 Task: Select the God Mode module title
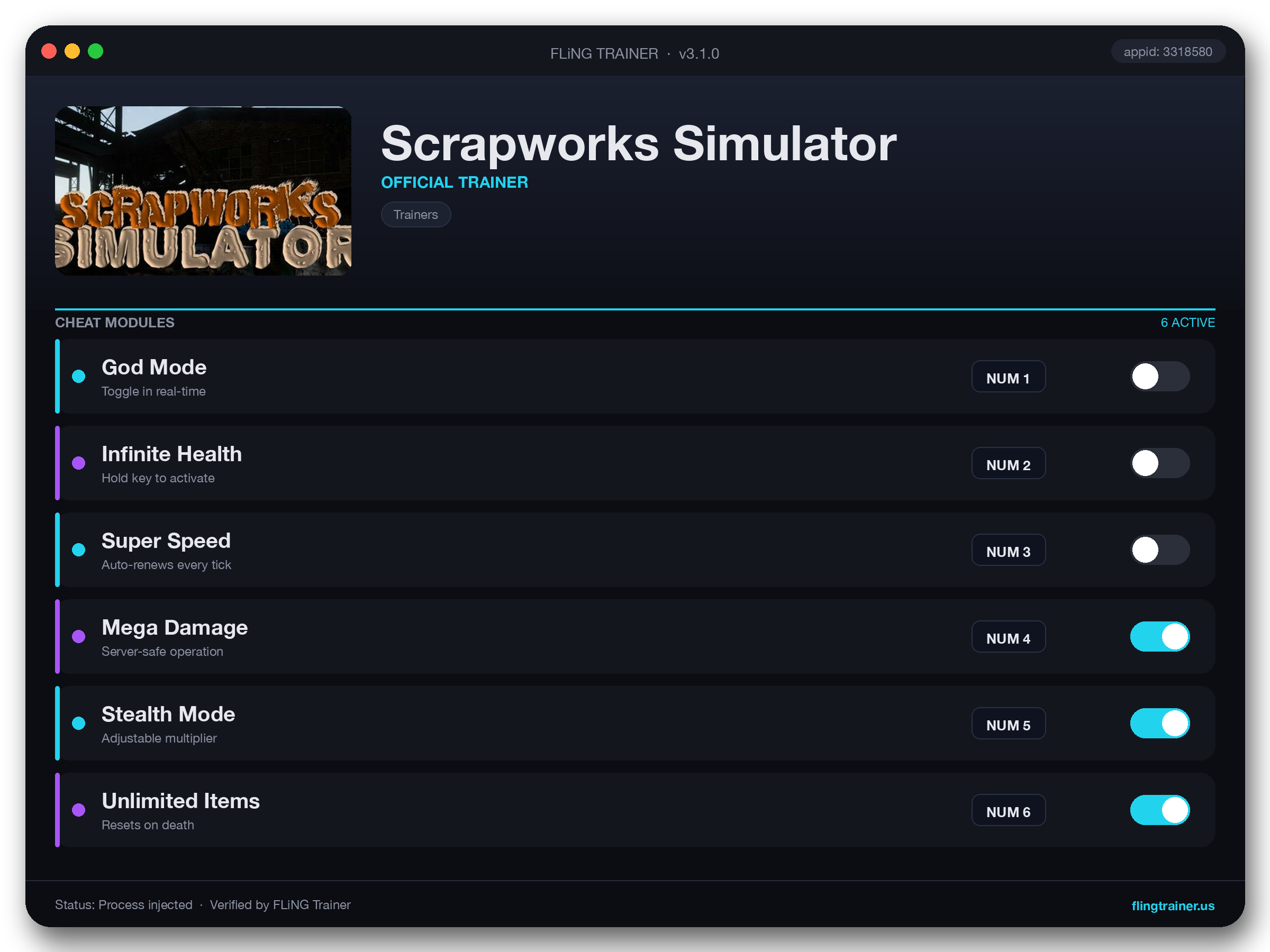[154, 367]
